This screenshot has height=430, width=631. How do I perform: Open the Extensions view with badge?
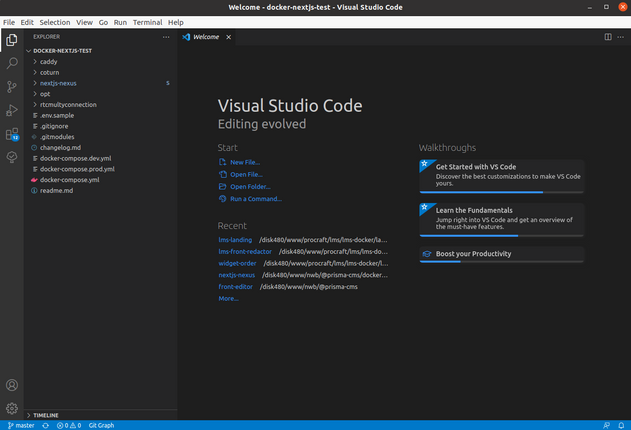[12, 134]
